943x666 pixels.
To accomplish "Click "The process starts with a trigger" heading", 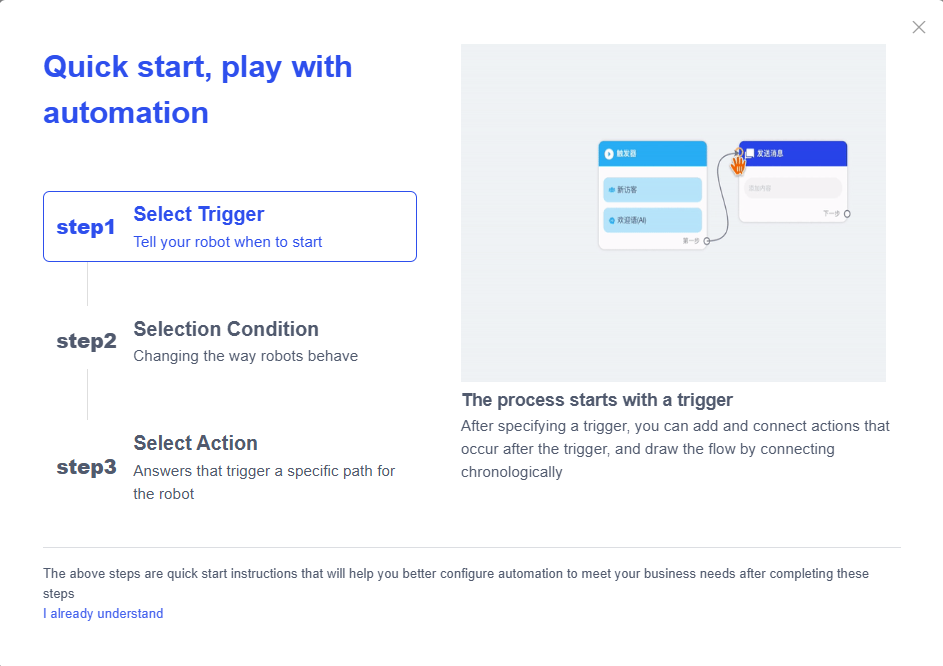I will (597, 400).
